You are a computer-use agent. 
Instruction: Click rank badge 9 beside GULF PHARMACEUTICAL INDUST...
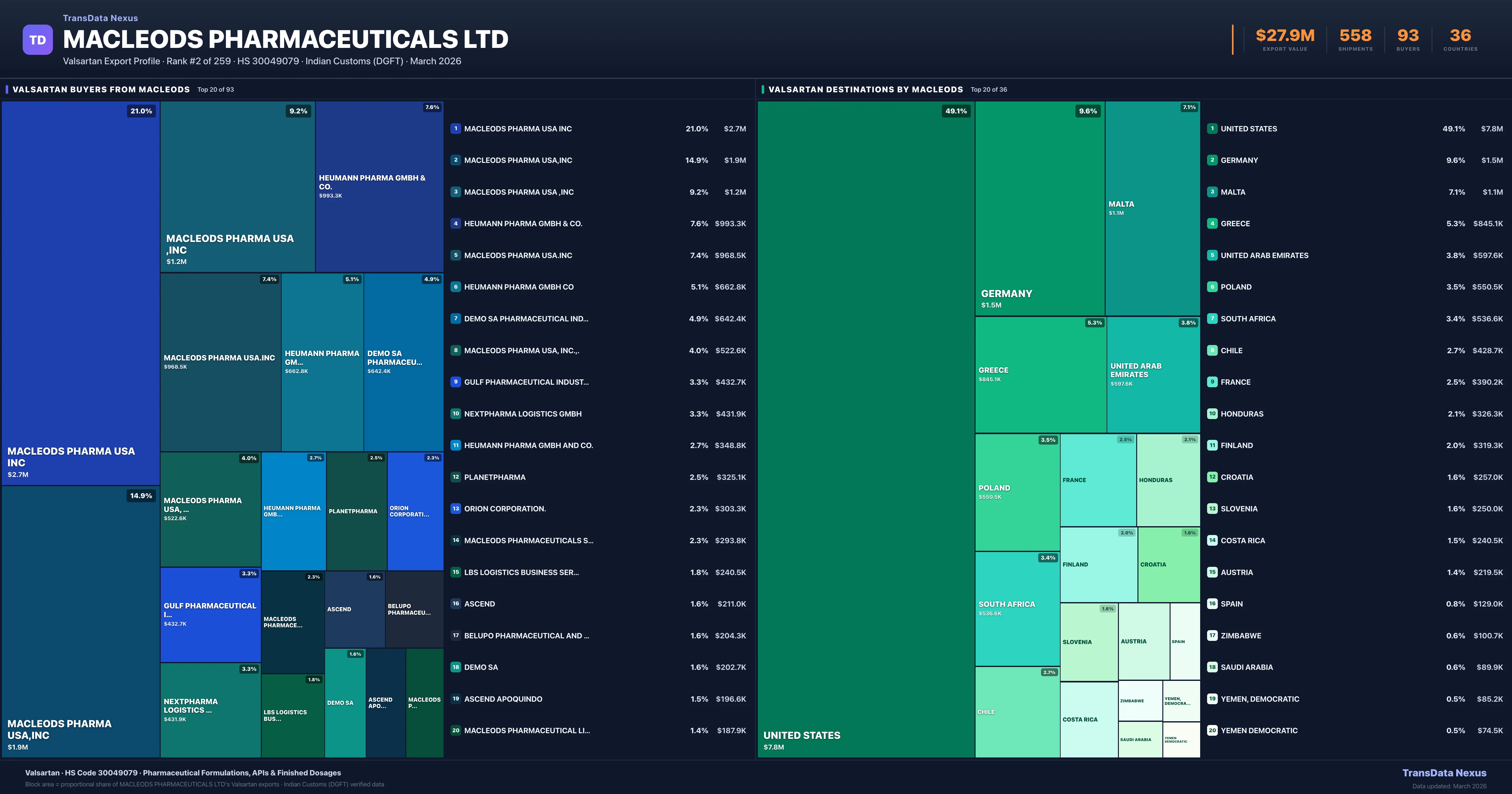click(455, 382)
